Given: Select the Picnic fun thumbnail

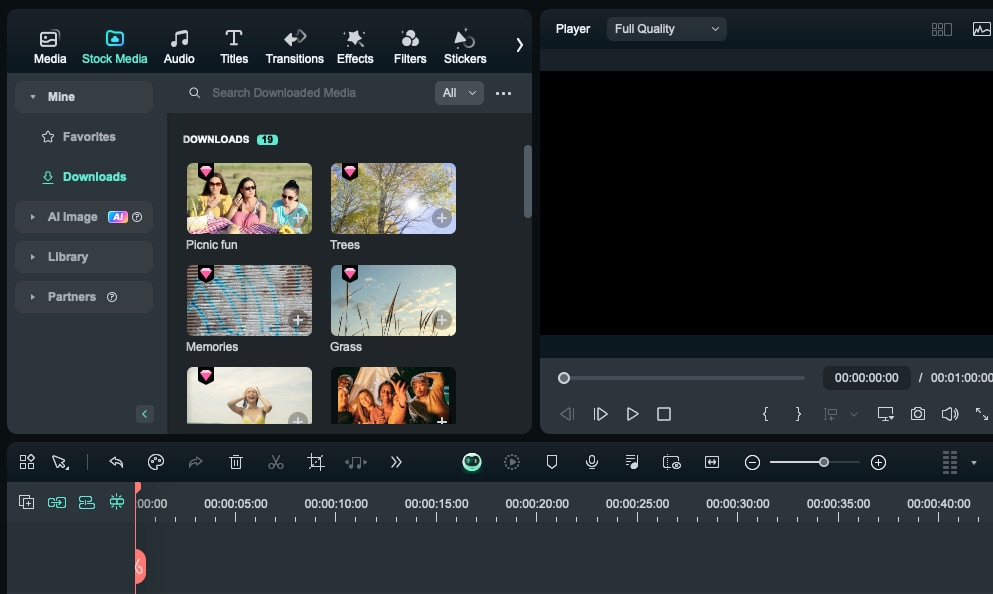Looking at the screenshot, I should click(249, 198).
